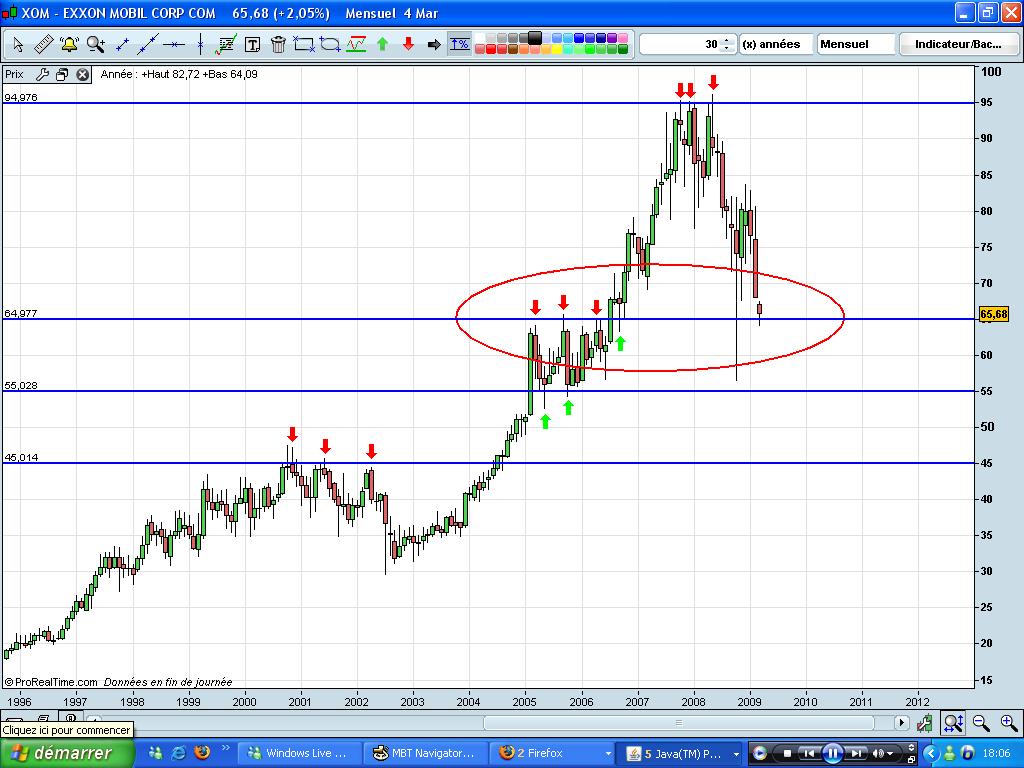Open the alert bell tool
The height and width of the screenshot is (768, 1024).
(69, 44)
